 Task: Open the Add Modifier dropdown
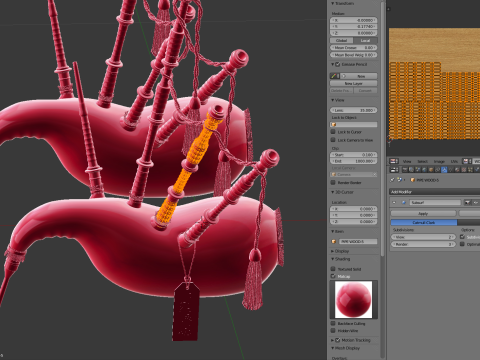pos(435,192)
